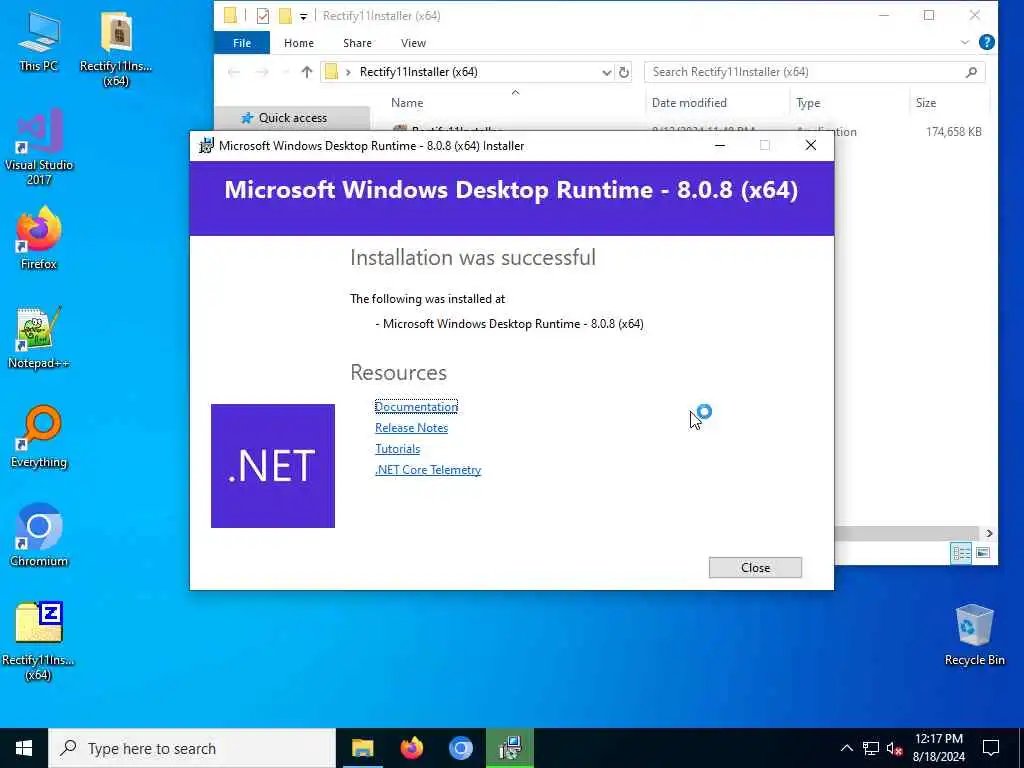1024x768 pixels.
Task: Open the Windows Start menu
Action: tap(24, 748)
